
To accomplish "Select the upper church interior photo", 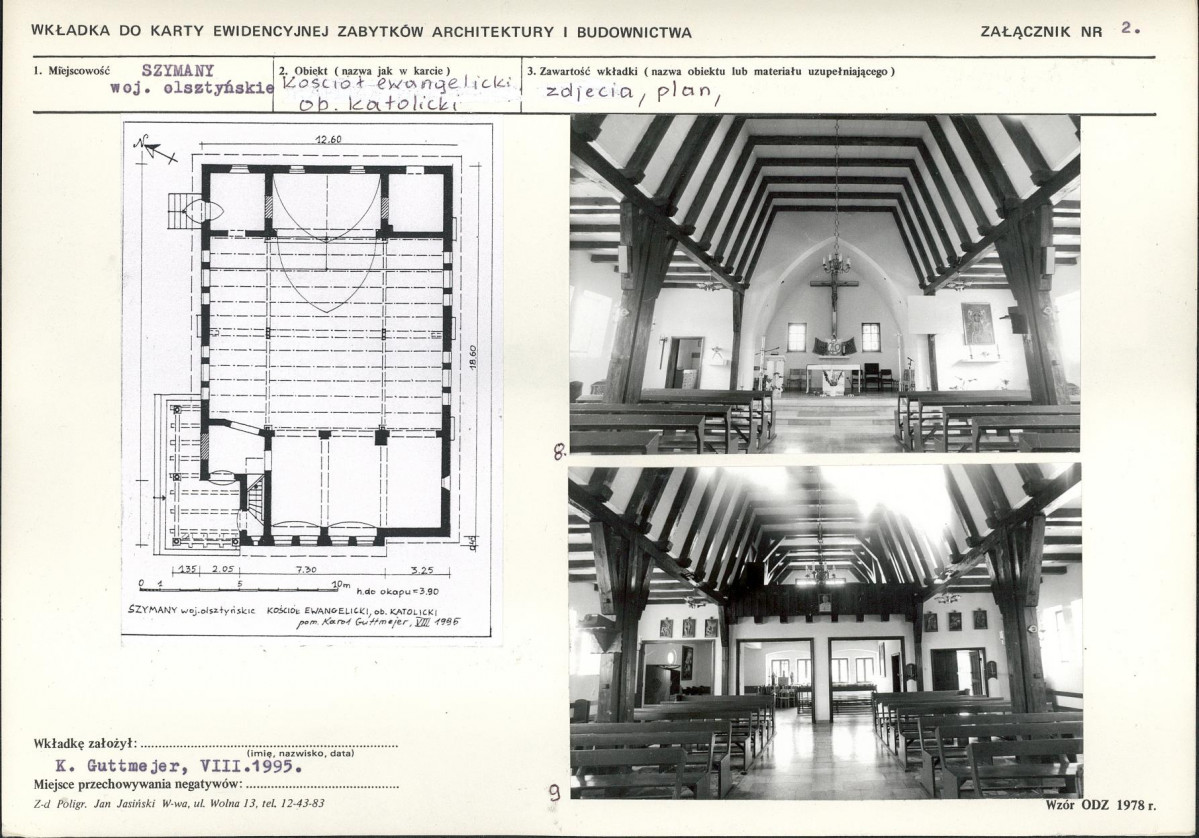I will pyautogui.click(x=825, y=284).
